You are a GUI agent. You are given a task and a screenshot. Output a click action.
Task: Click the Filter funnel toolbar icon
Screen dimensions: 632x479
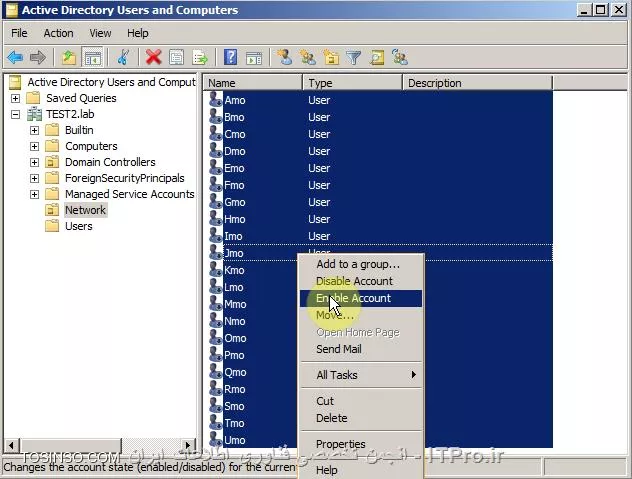pos(353,57)
